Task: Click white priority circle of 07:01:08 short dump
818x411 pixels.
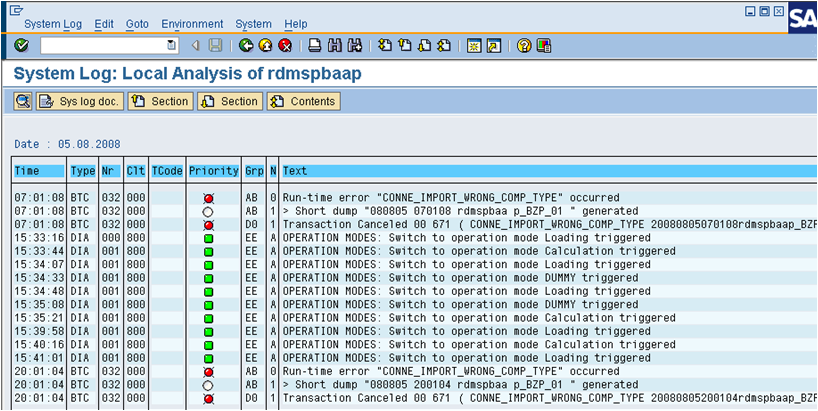Action: (x=208, y=212)
